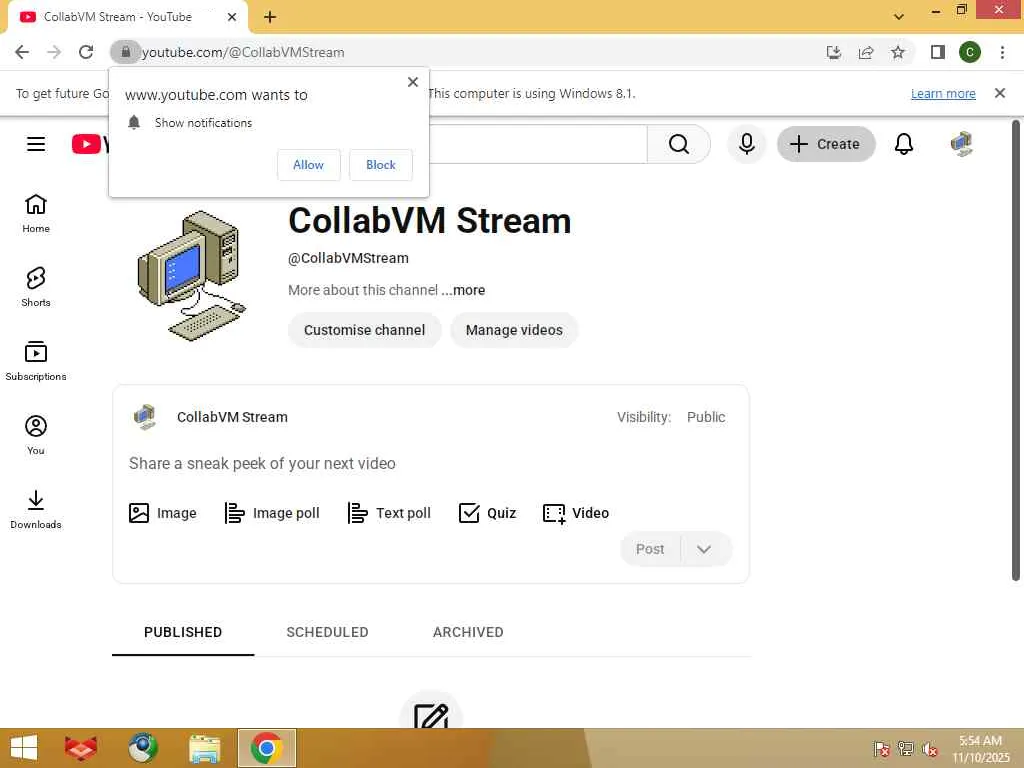
Task: Click the Post button
Action: pos(650,549)
